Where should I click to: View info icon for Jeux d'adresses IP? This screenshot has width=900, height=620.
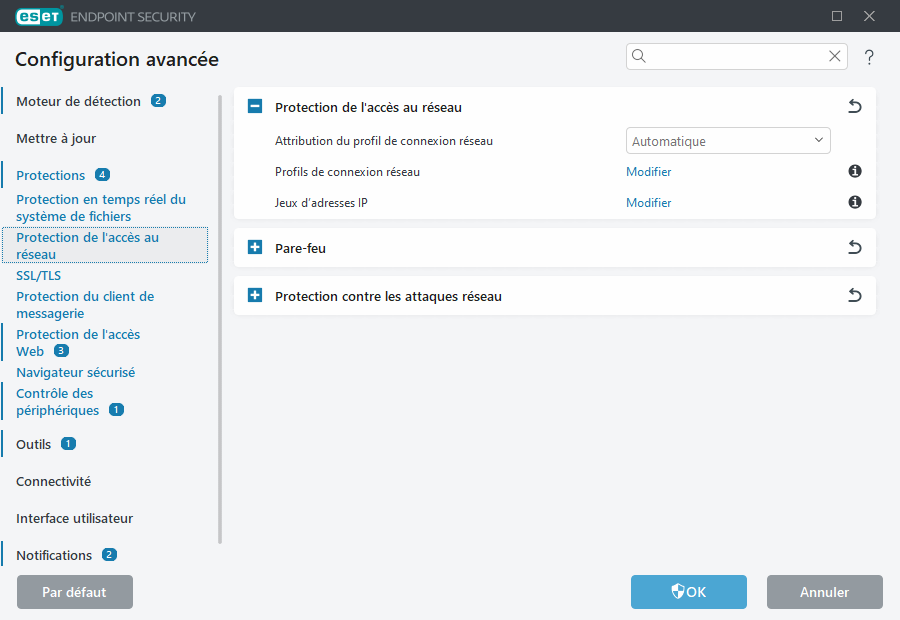coord(854,202)
